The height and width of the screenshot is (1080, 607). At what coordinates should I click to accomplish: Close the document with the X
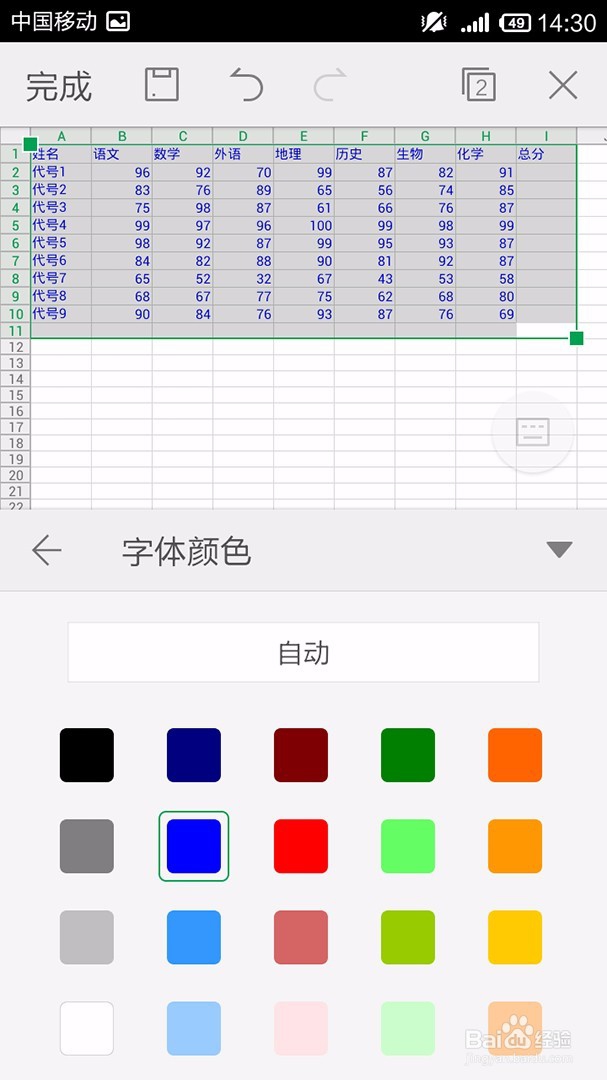[563, 85]
